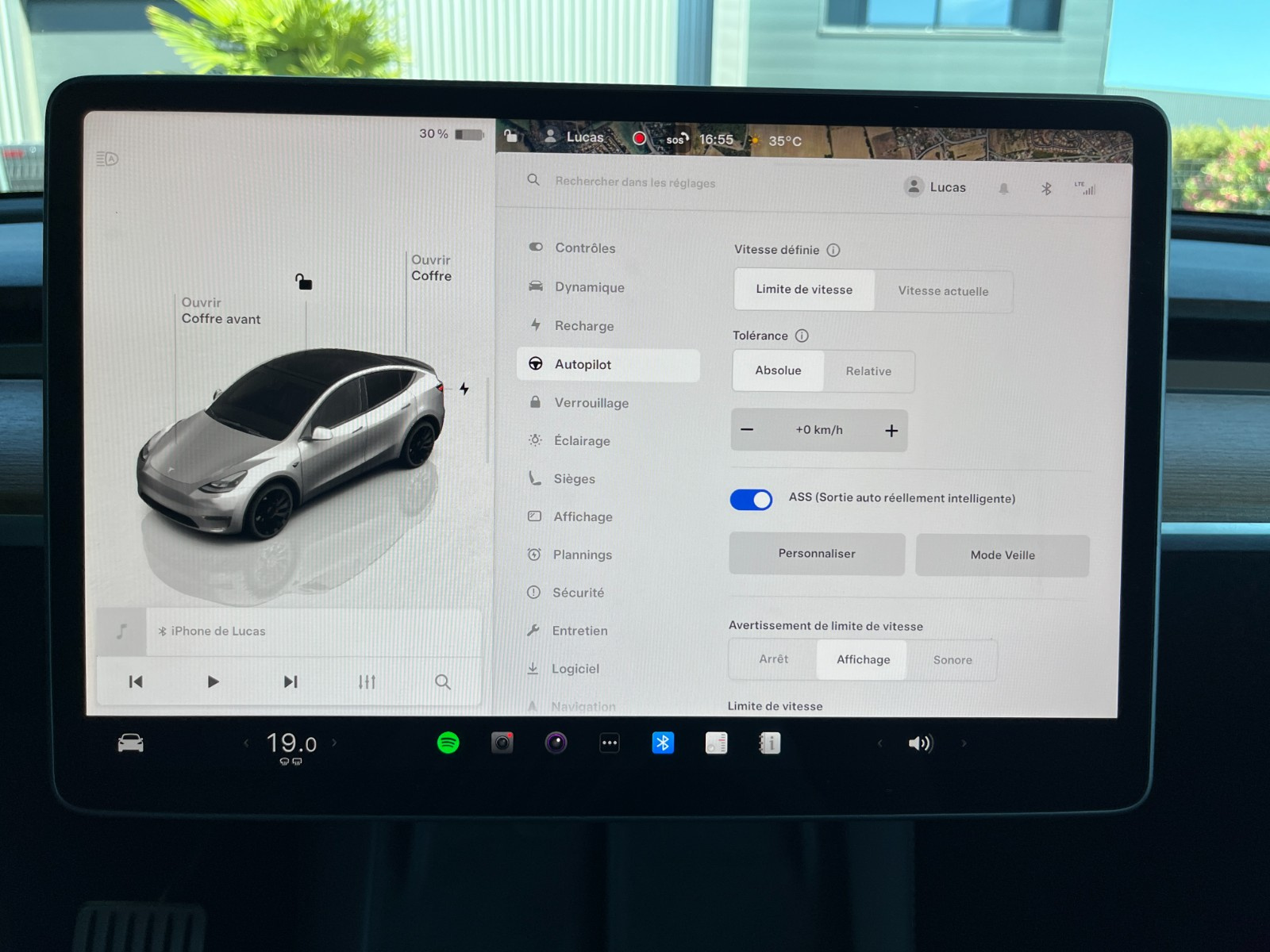Open Spotify app in bottom bar

click(x=448, y=743)
